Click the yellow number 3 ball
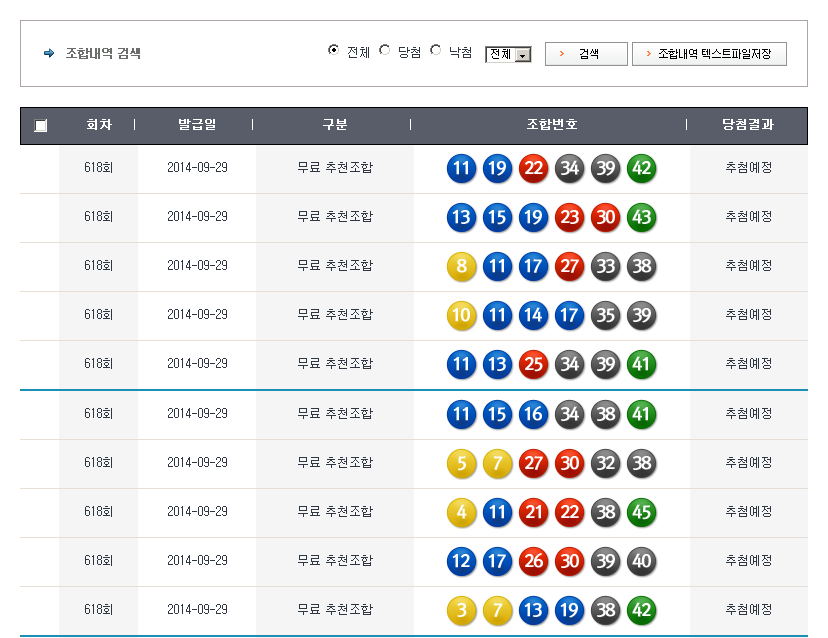The height and width of the screenshot is (638, 828). coord(461,609)
